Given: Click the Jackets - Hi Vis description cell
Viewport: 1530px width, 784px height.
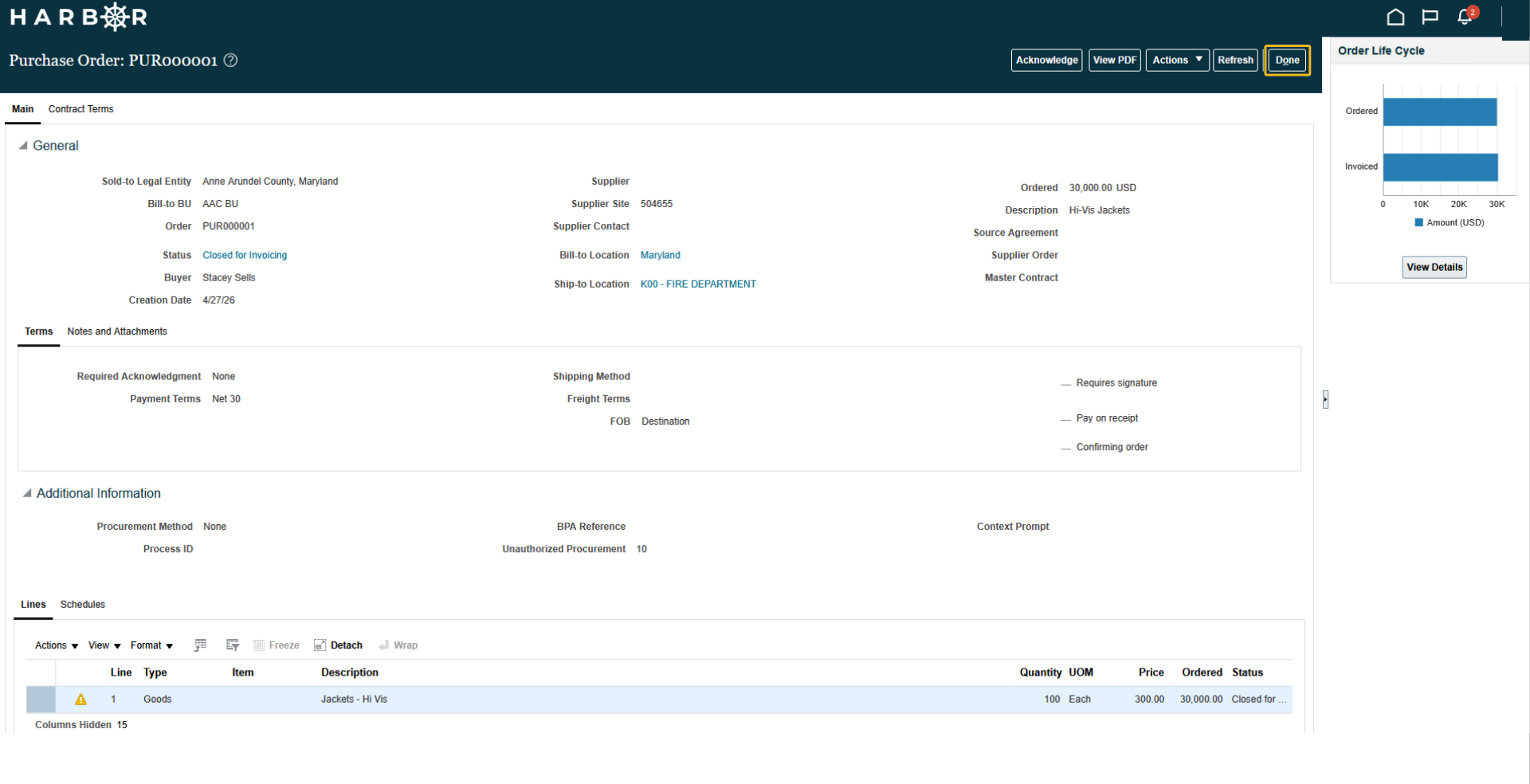Looking at the screenshot, I should coord(354,700).
